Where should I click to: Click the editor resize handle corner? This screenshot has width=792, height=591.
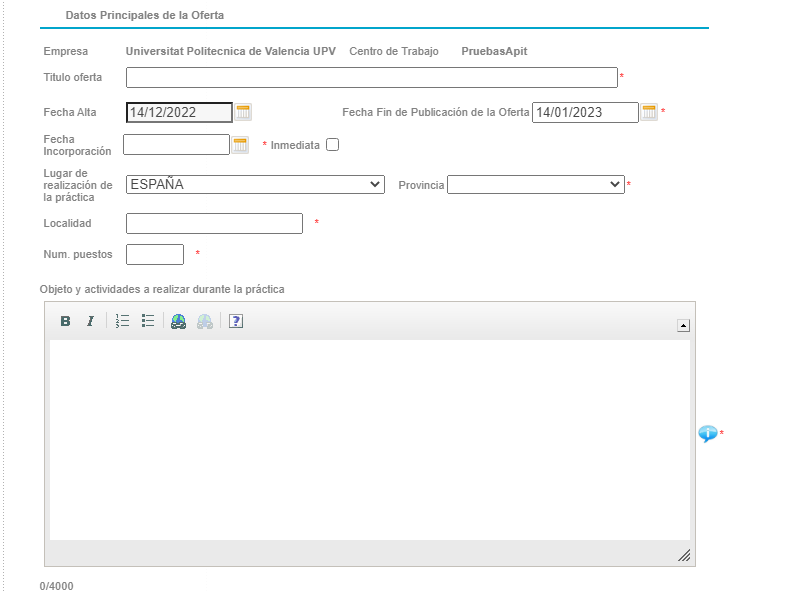[684, 555]
